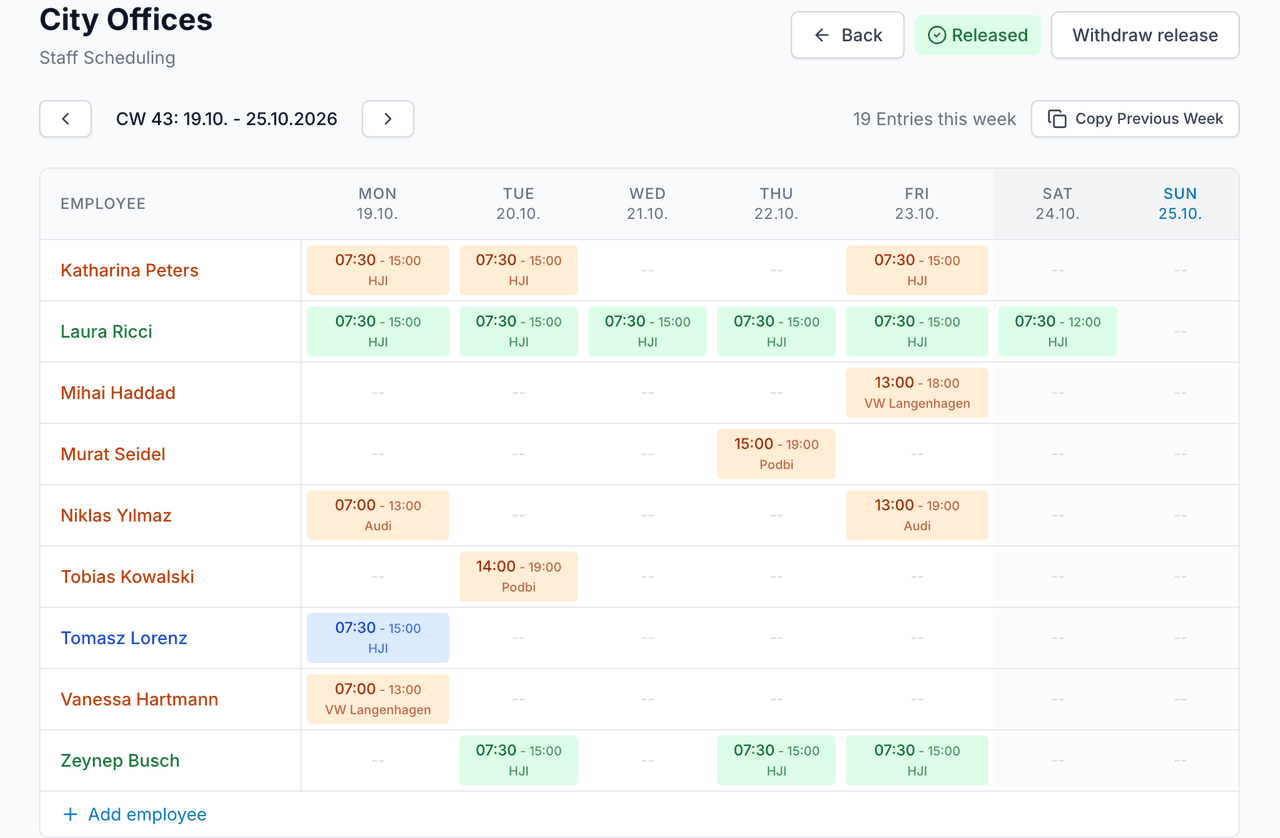Open Katharina Peters employee name
The image size is (1280, 838).
130,270
